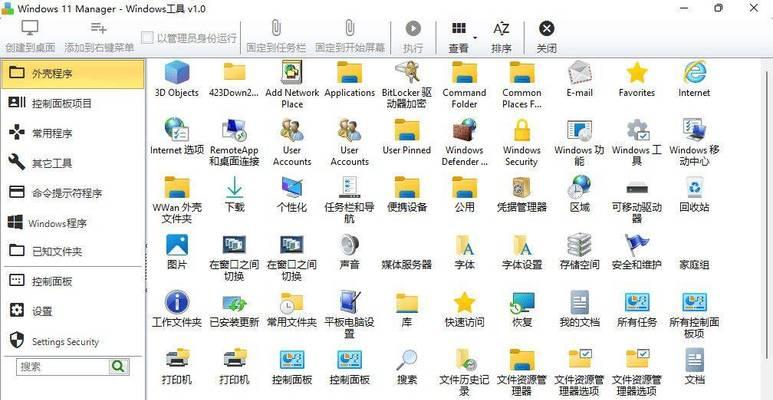
Task: Select the 下载 download icon
Action: (234, 187)
